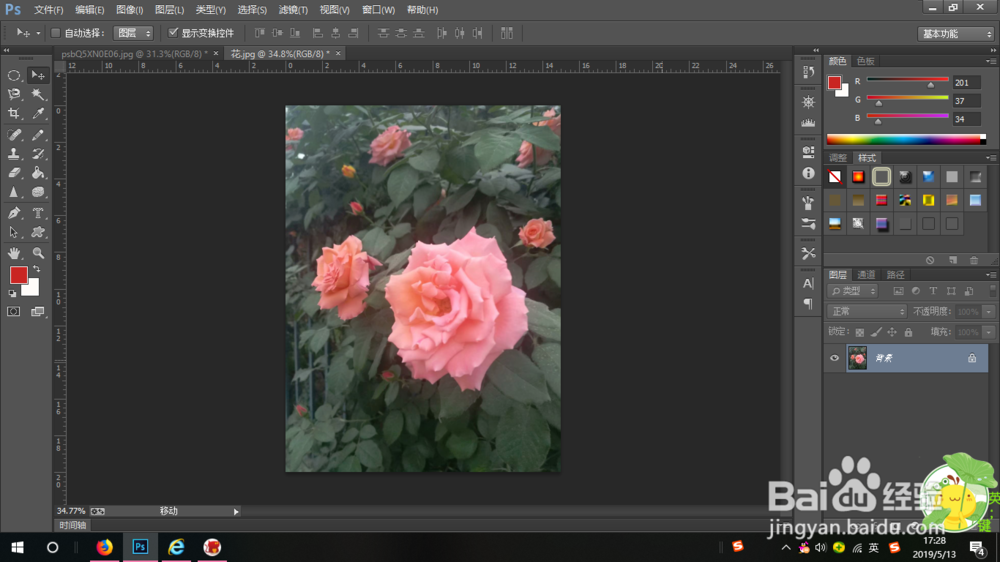Open the Essentials workspace dropdown

click(x=955, y=34)
